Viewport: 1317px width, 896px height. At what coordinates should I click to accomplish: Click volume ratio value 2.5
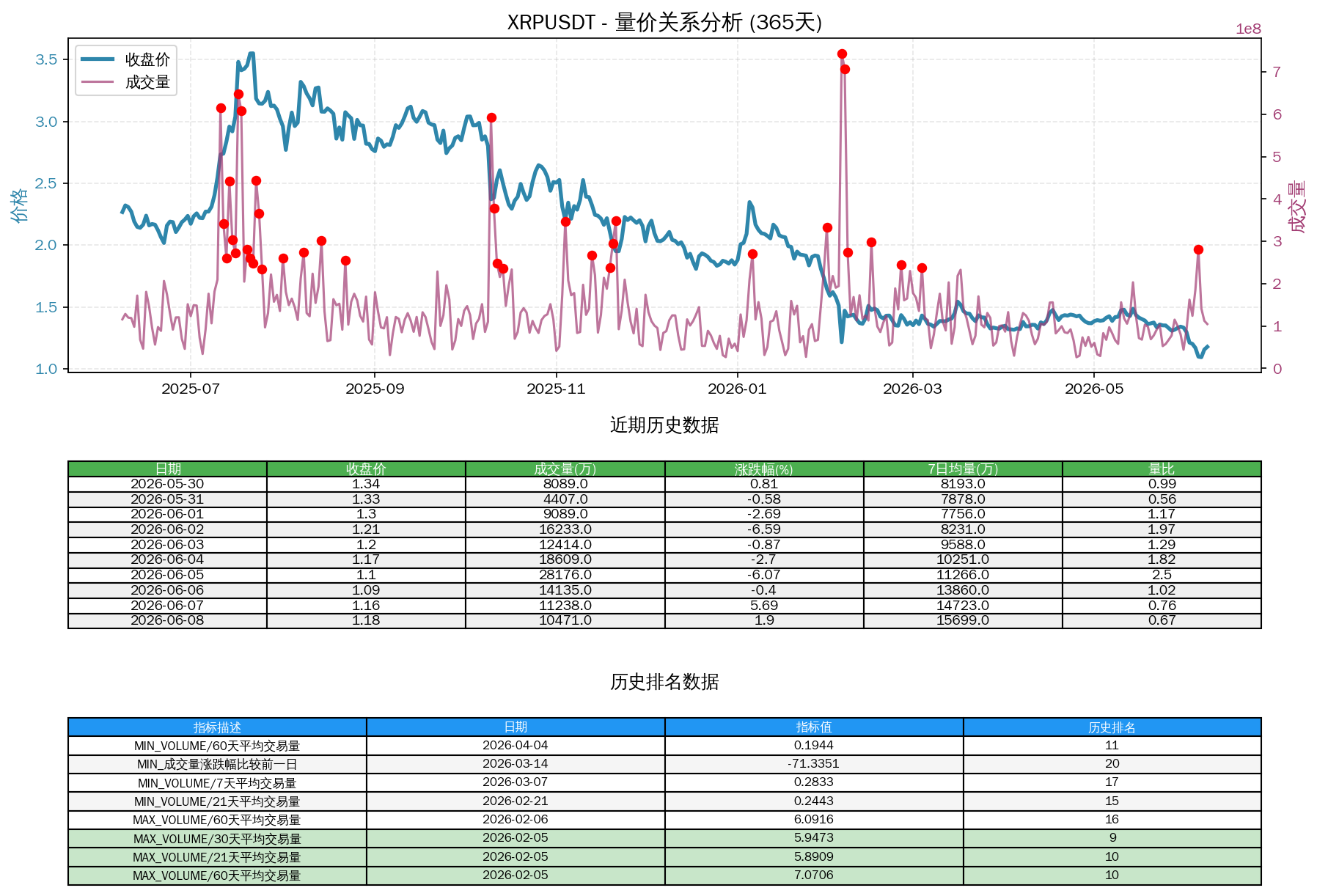coord(1162,575)
